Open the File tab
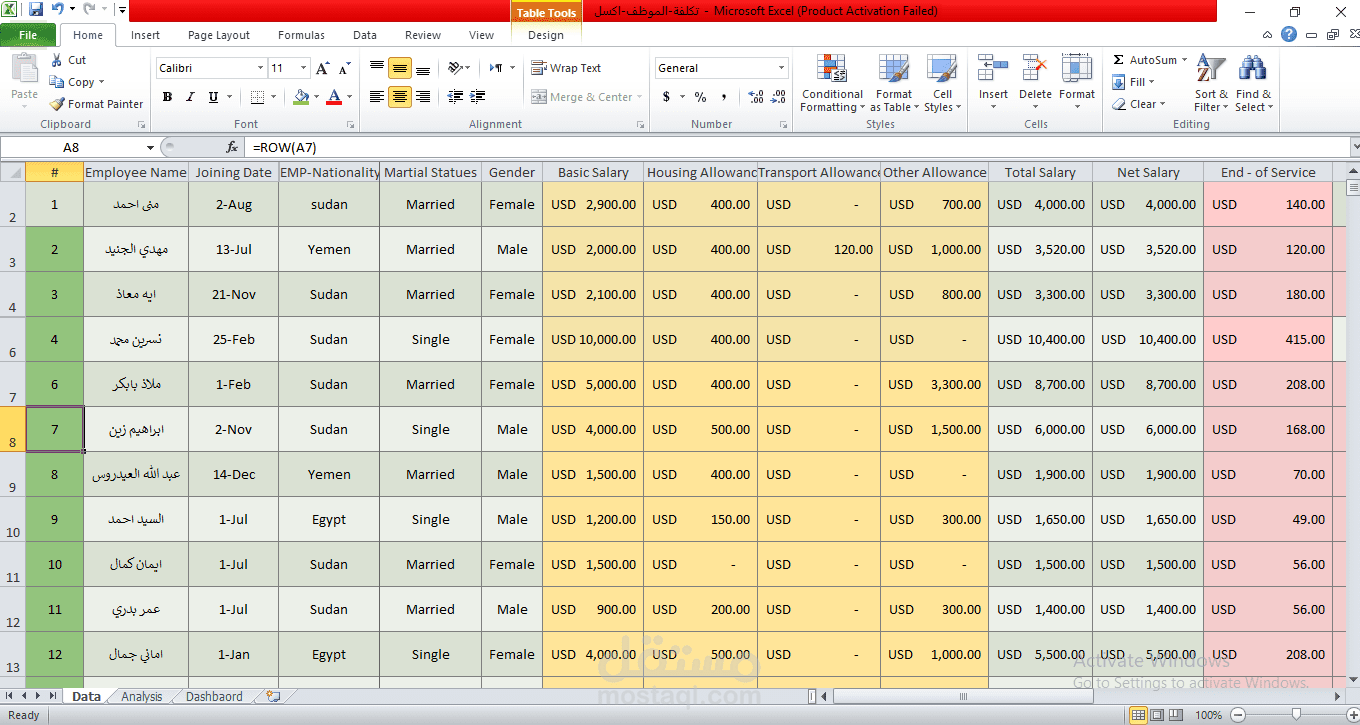The width and height of the screenshot is (1360, 725). click(x=28, y=35)
